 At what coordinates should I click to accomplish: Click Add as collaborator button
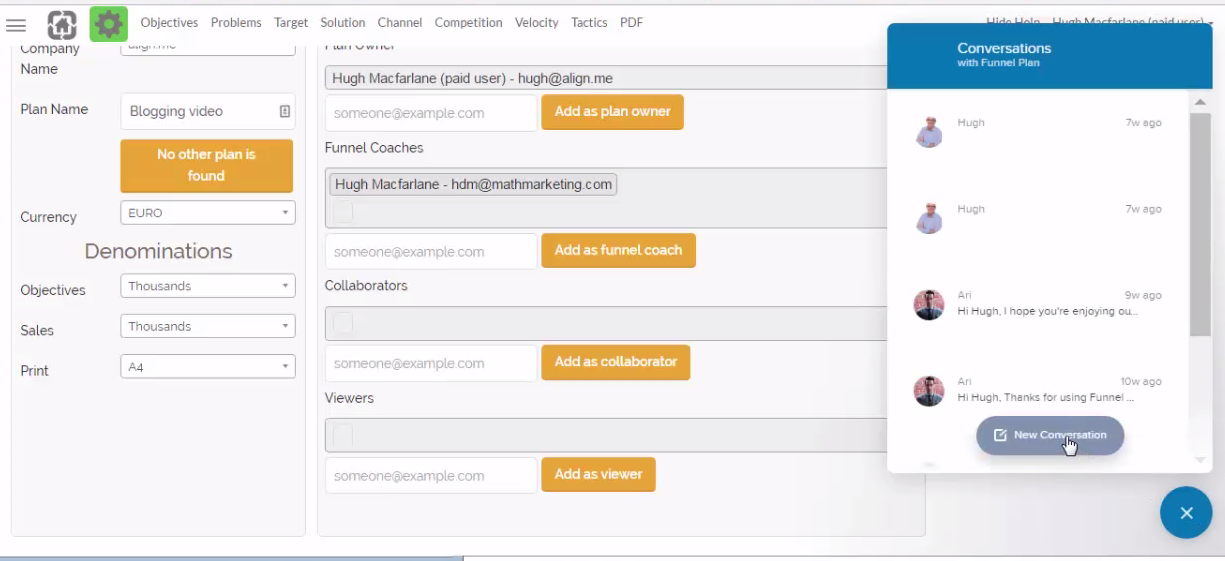pos(616,362)
